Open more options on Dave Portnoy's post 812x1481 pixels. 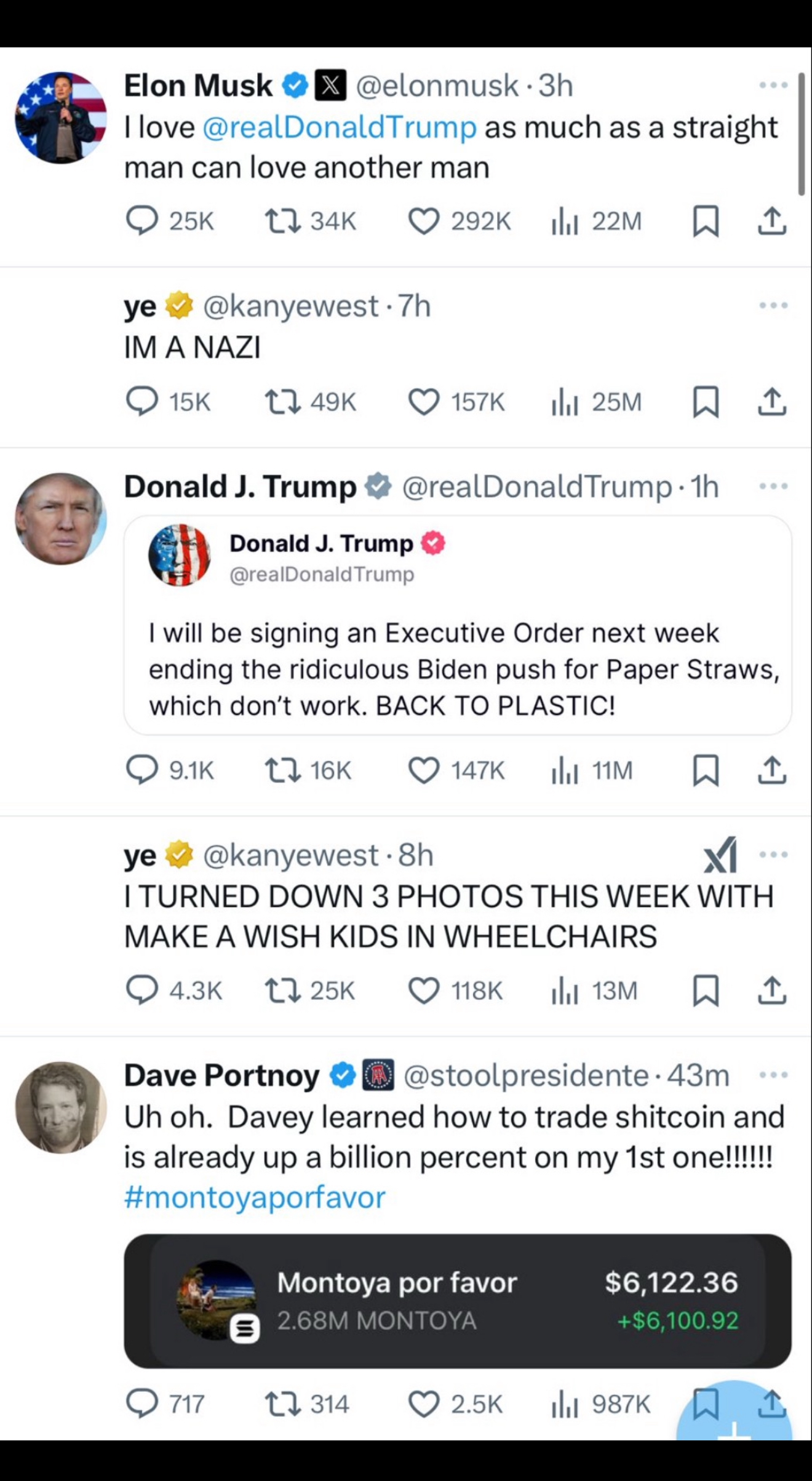pyautogui.click(x=773, y=1075)
